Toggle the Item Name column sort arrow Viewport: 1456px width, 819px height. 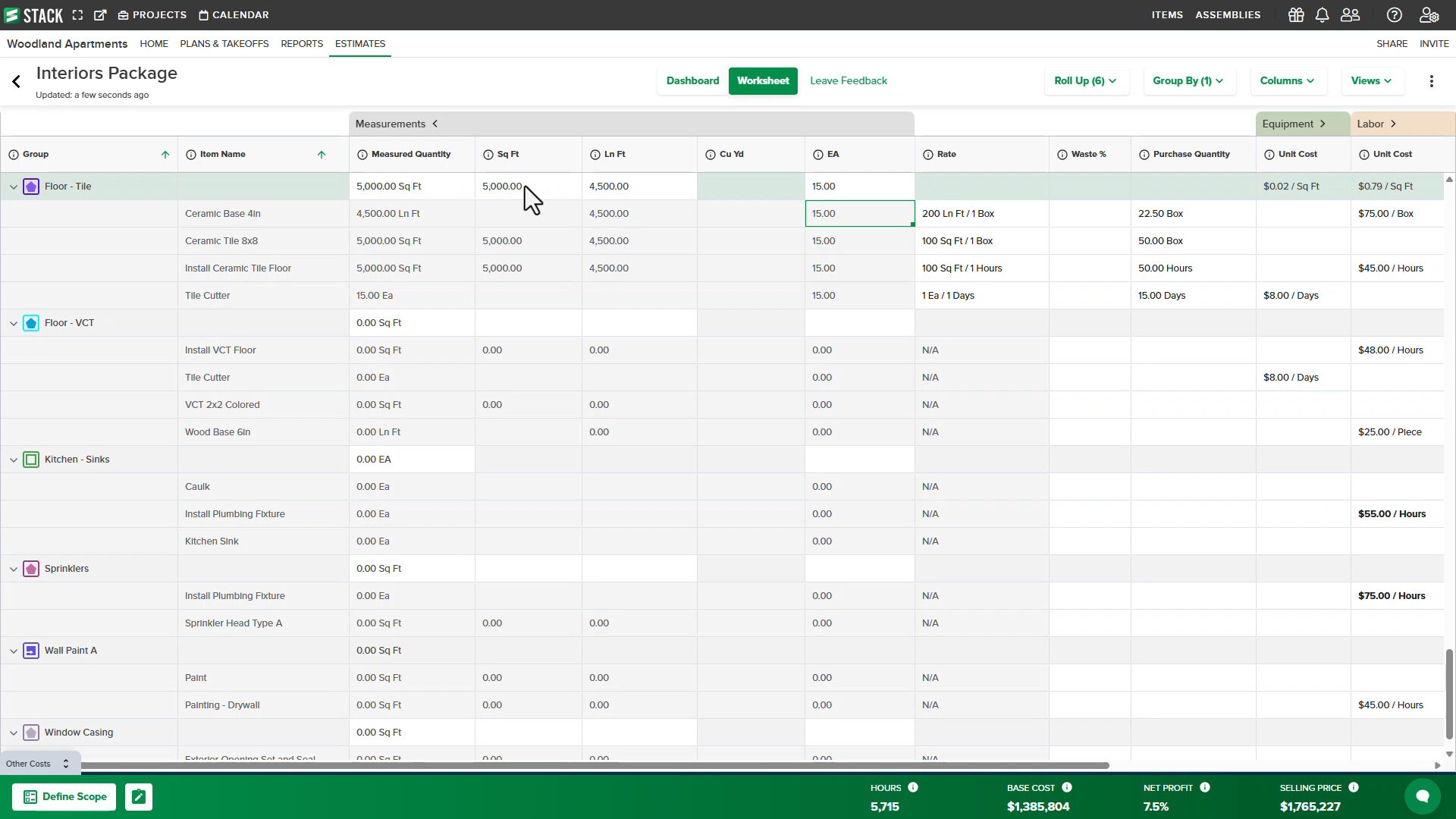(322, 155)
